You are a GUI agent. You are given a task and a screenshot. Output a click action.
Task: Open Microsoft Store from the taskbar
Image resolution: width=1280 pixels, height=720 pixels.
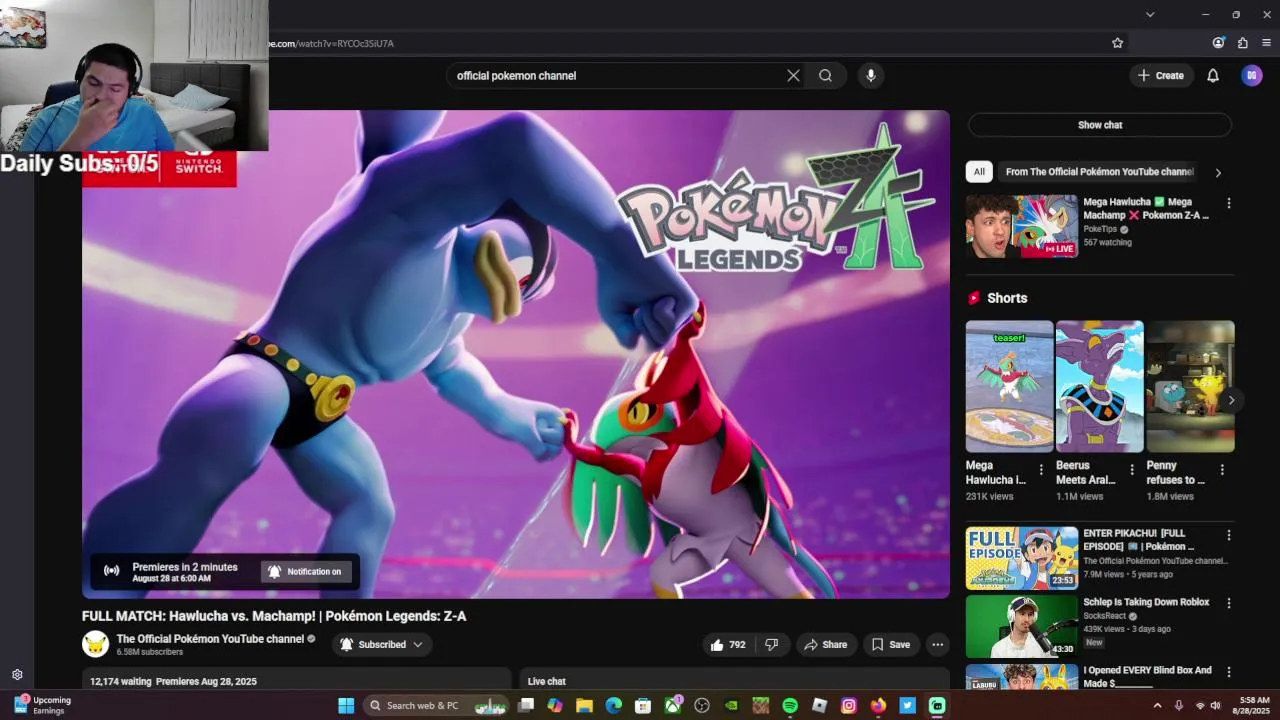643,706
